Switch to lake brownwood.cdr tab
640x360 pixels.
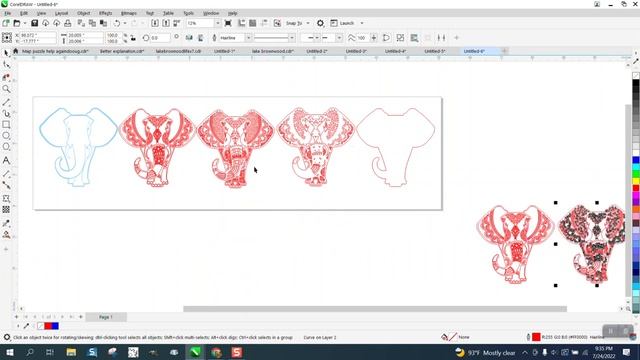click(x=272, y=51)
